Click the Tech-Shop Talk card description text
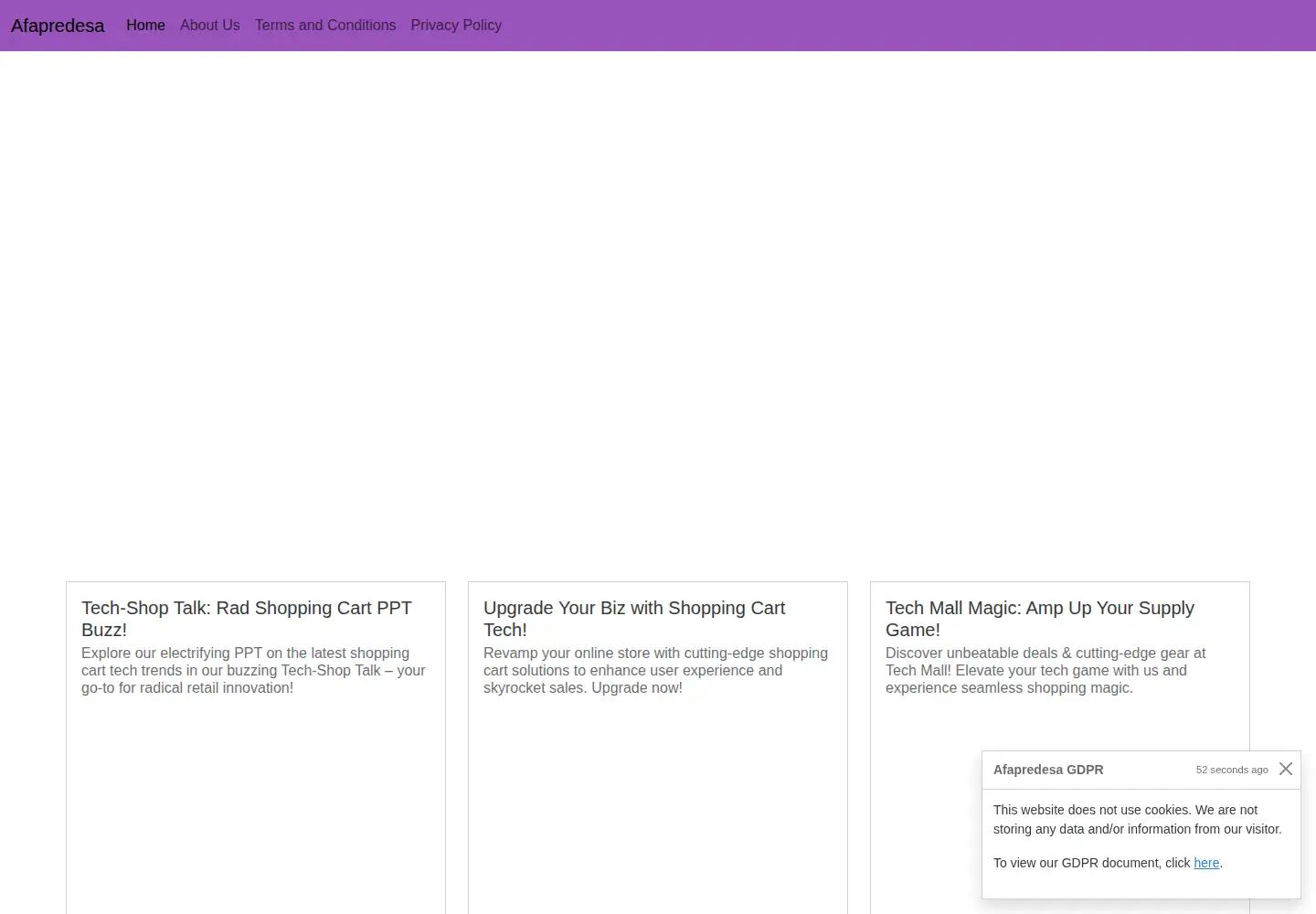This screenshot has height=914, width=1316. [x=253, y=670]
